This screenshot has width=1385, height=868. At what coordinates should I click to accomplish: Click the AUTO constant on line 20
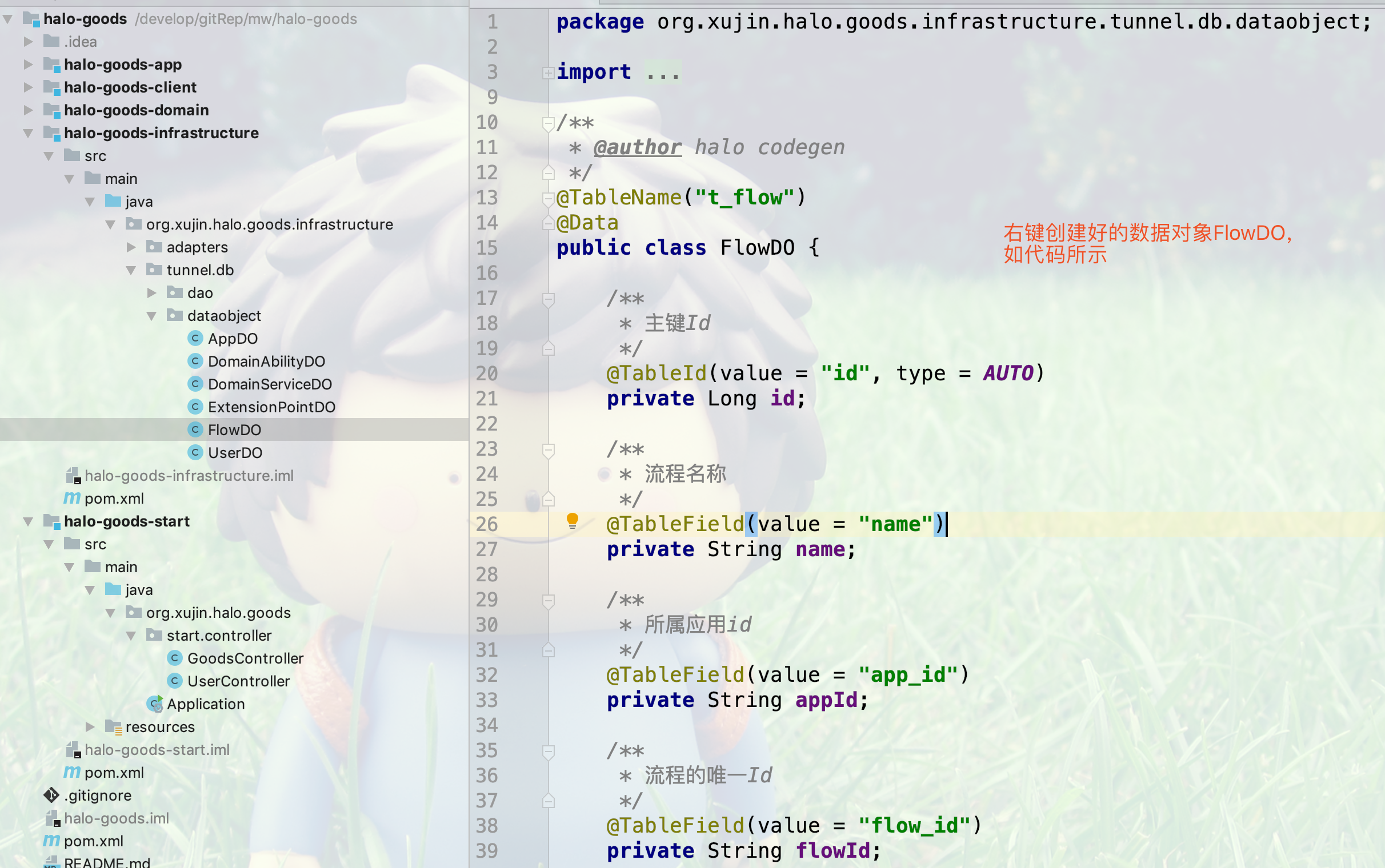click(x=1008, y=373)
